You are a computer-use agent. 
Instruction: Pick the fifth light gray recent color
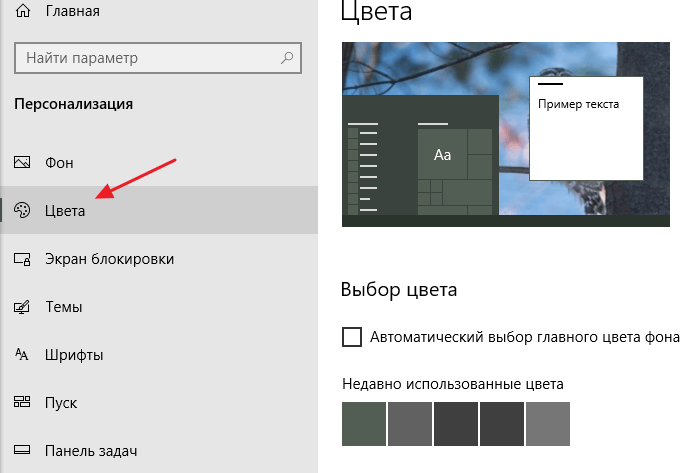pyautogui.click(x=548, y=424)
